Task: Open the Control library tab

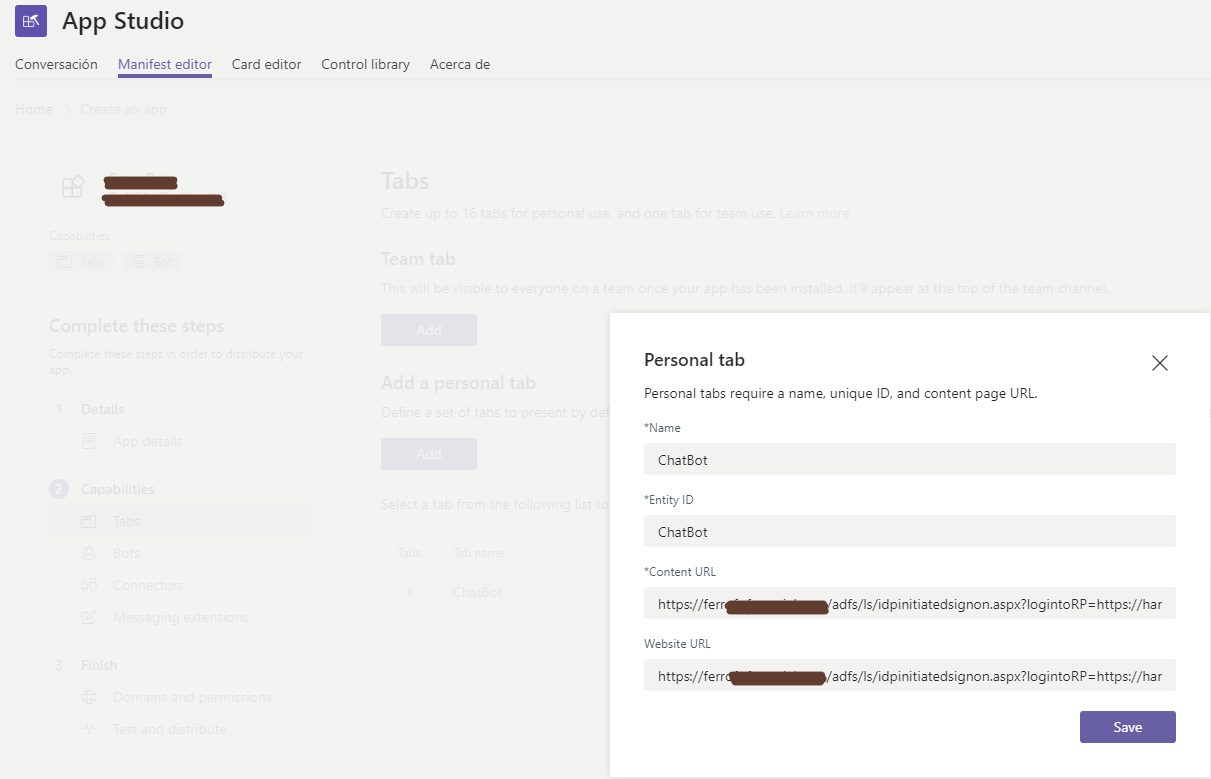Action: click(x=365, y=64)
